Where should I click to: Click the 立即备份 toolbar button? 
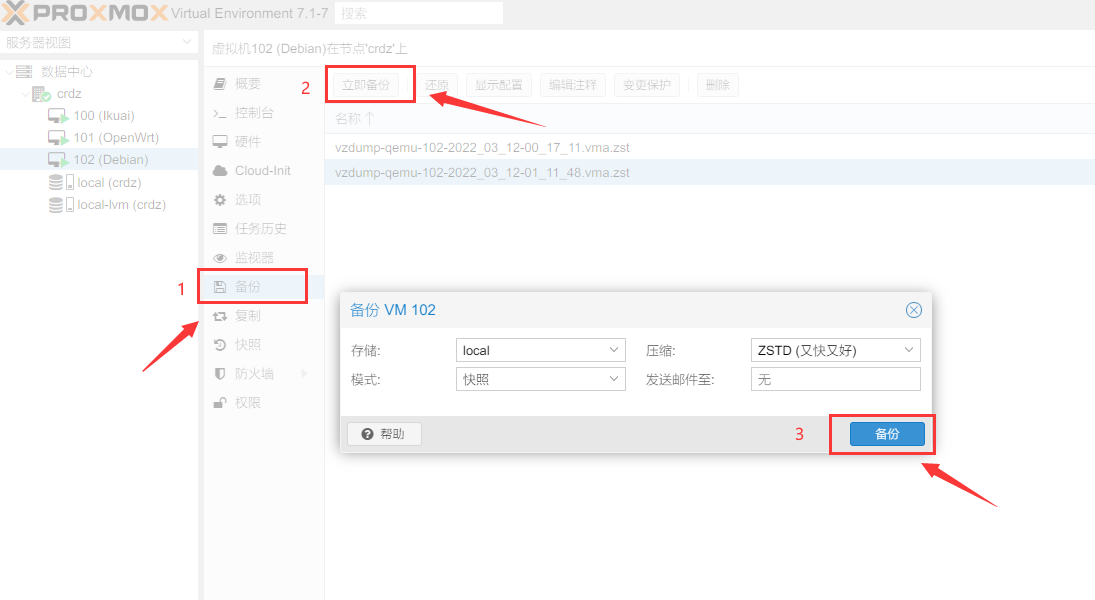365,85
